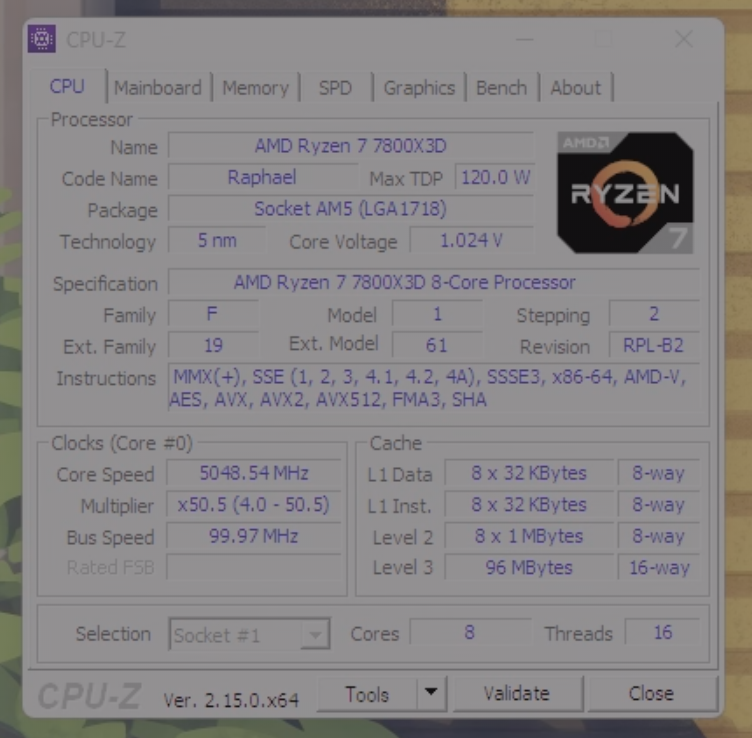Click the Package value Socket AM5 (LGA1718)
The width and height of the screenshot is (752, 738).
click(351, 209)
